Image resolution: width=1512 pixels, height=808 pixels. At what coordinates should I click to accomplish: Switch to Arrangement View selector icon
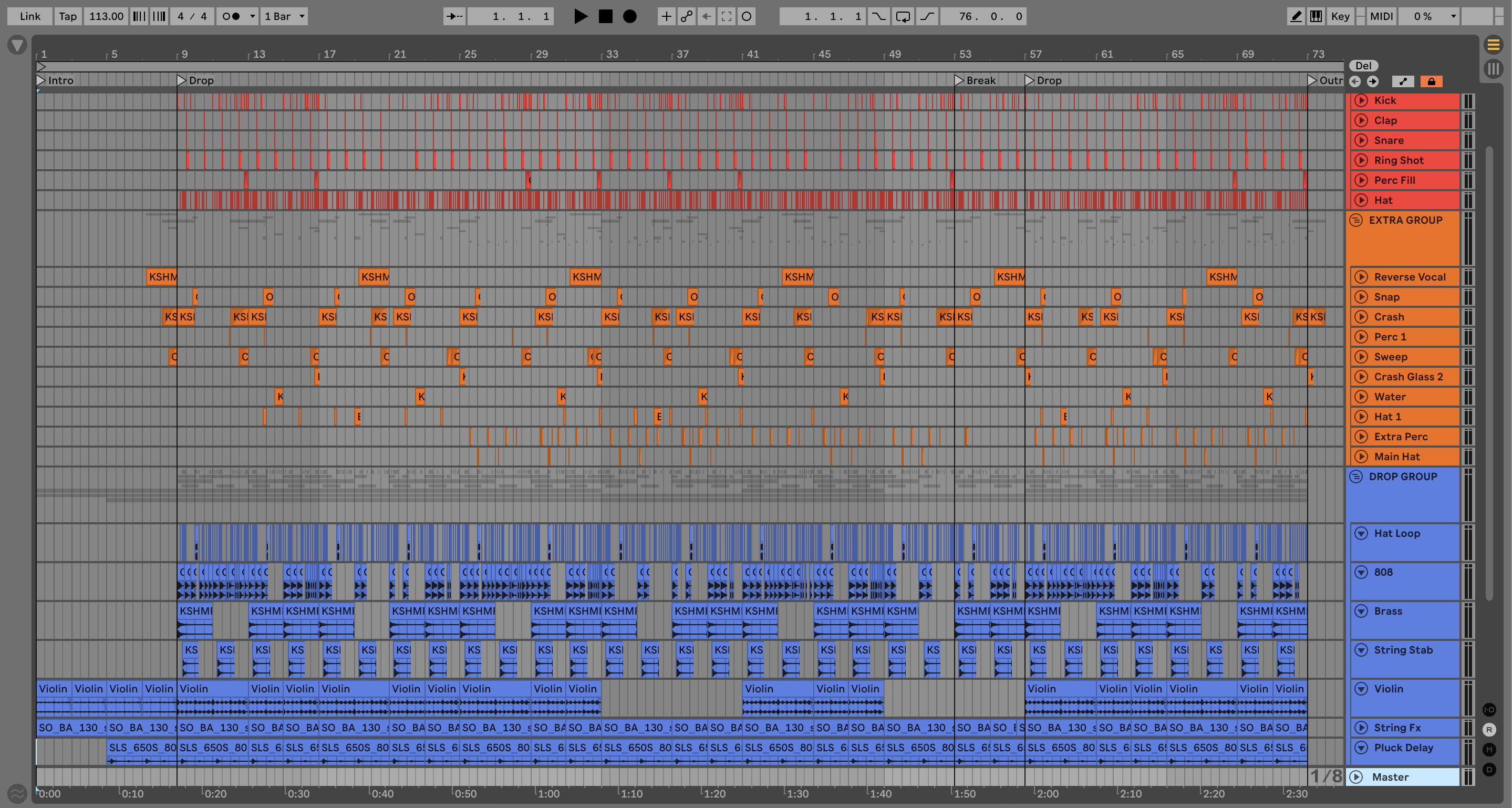(x=1493, y=44)
